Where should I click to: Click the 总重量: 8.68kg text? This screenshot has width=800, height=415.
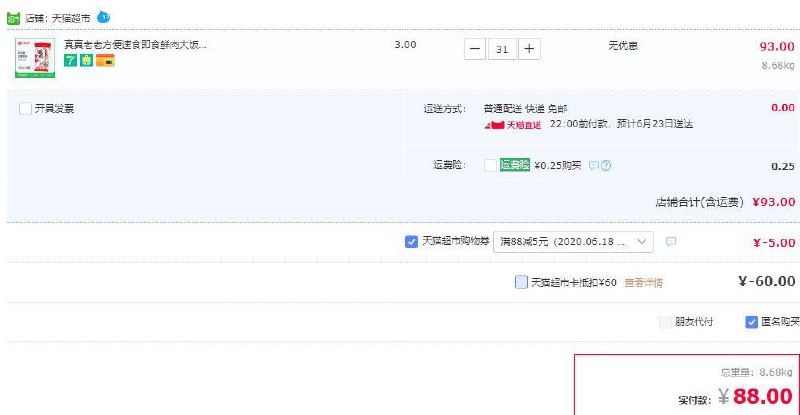tap(756, 373)
